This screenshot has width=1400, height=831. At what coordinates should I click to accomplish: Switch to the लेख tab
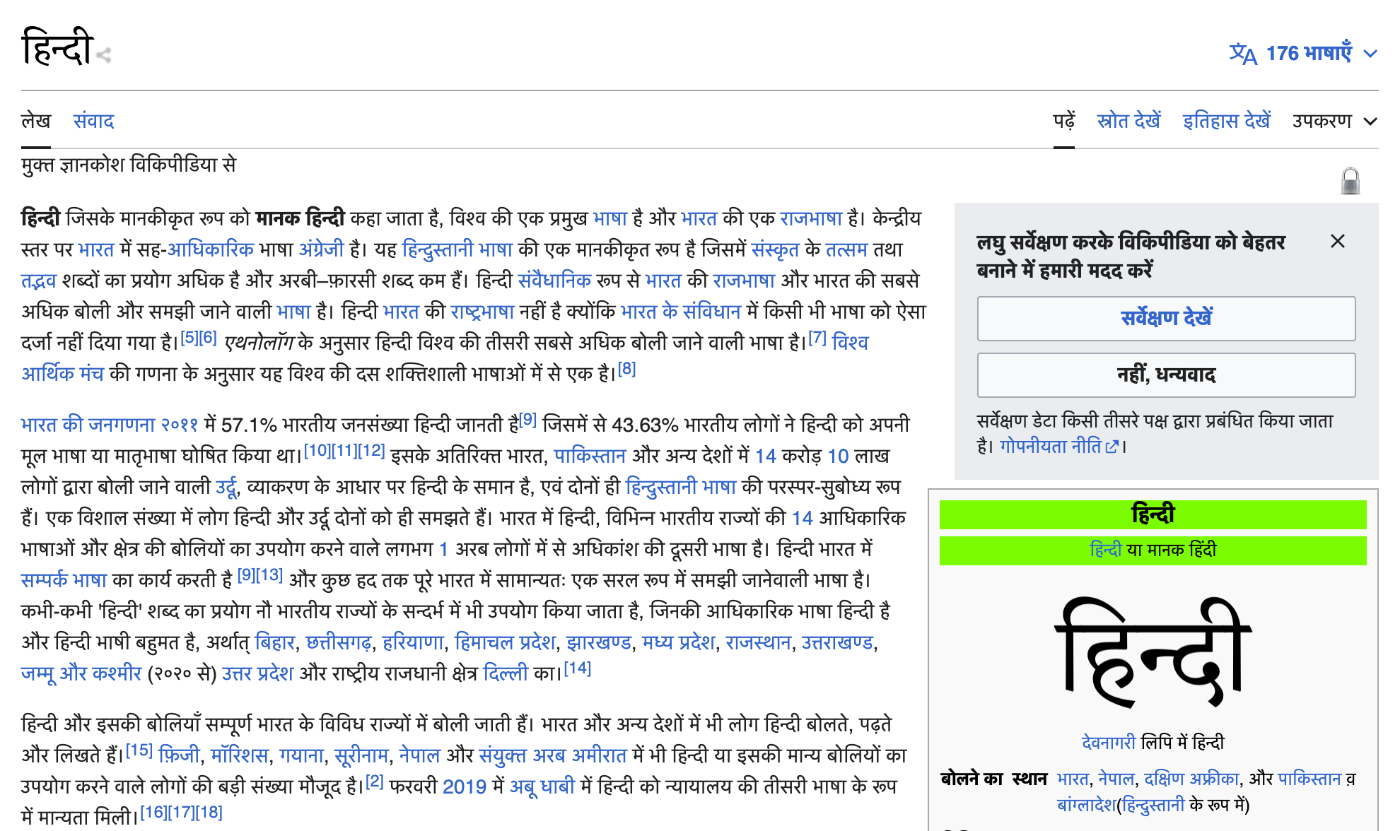pyautogui.click(x=36, y=121)
